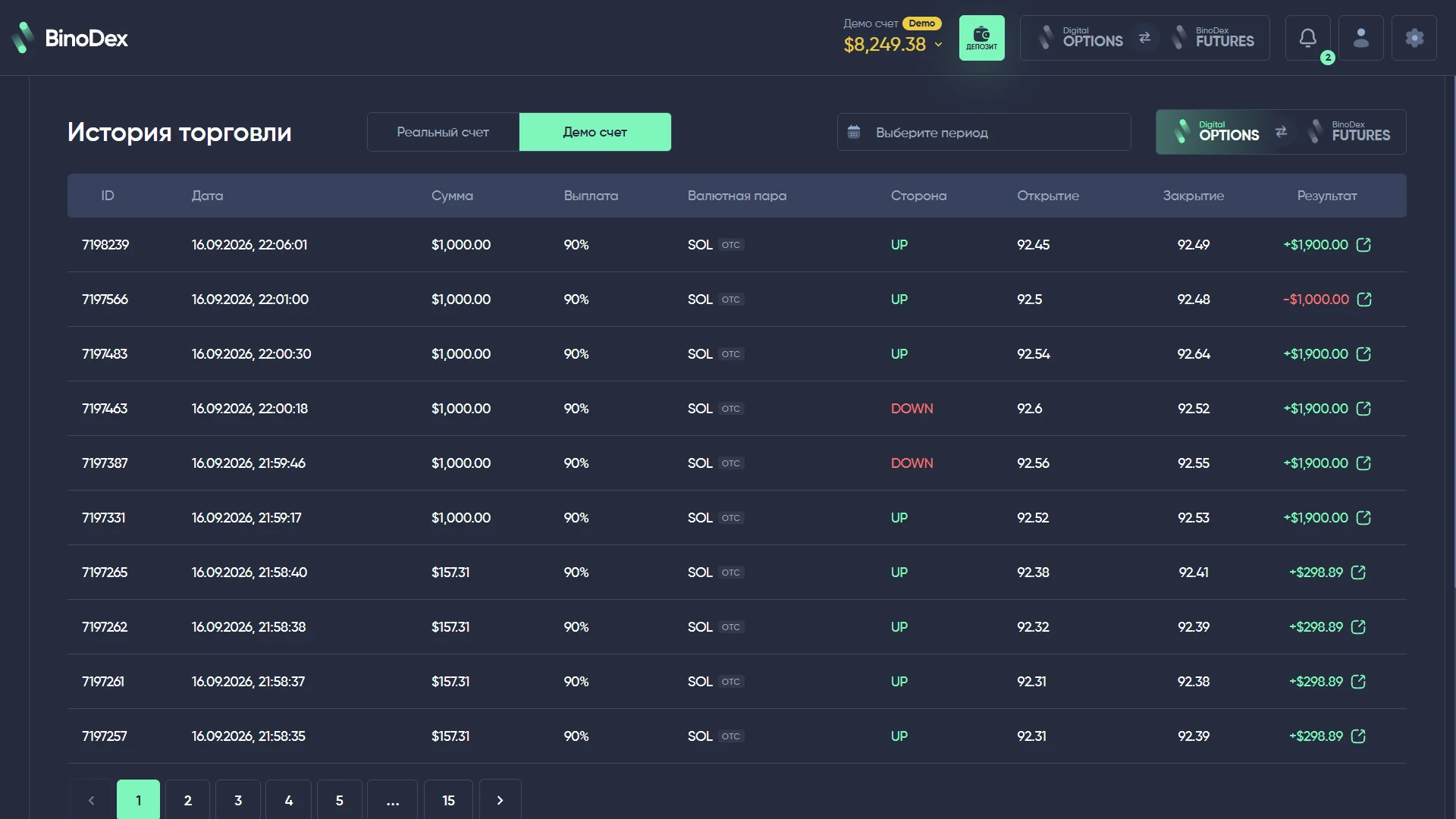1456x819 pixels.
Task: Open share icon for trade 7197261
Action: click(x=1358, y=682)
